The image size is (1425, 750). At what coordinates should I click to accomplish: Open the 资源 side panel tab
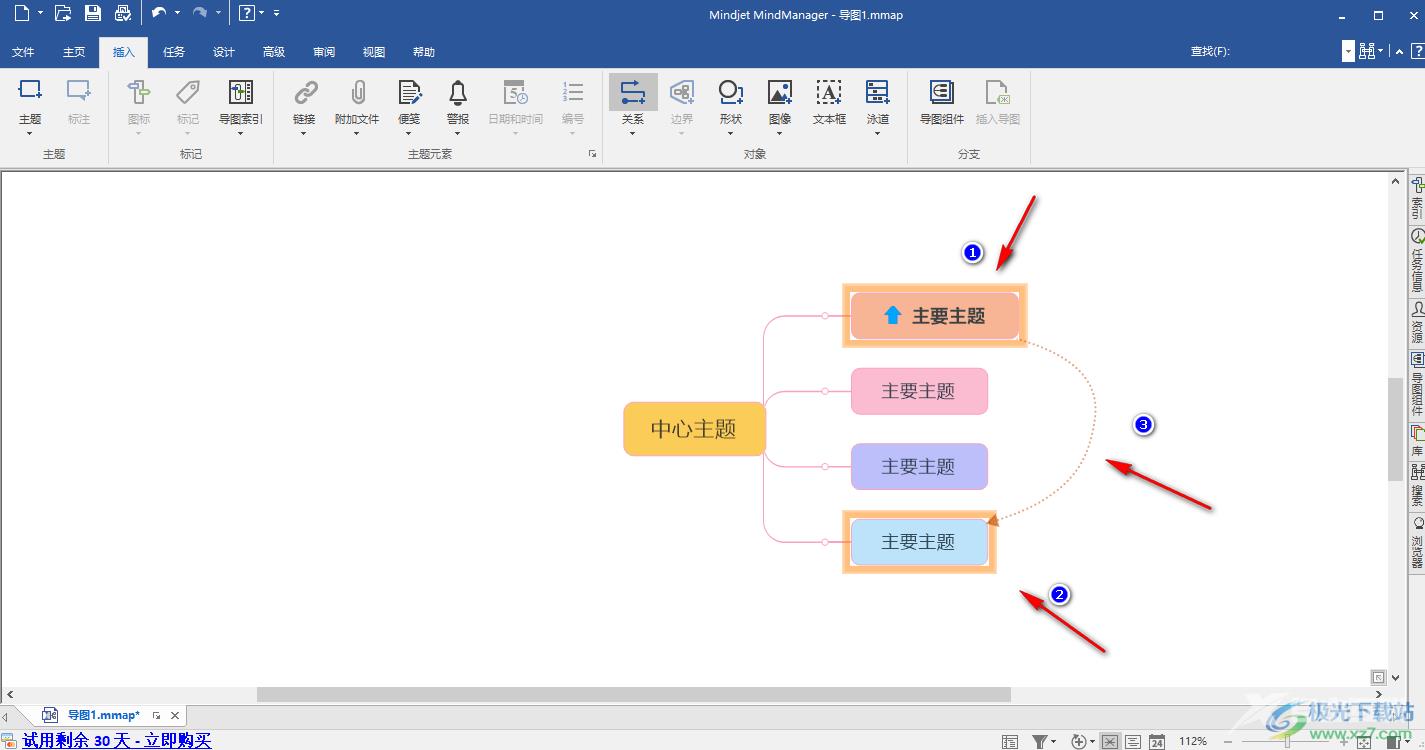[x=1417, y=322]
